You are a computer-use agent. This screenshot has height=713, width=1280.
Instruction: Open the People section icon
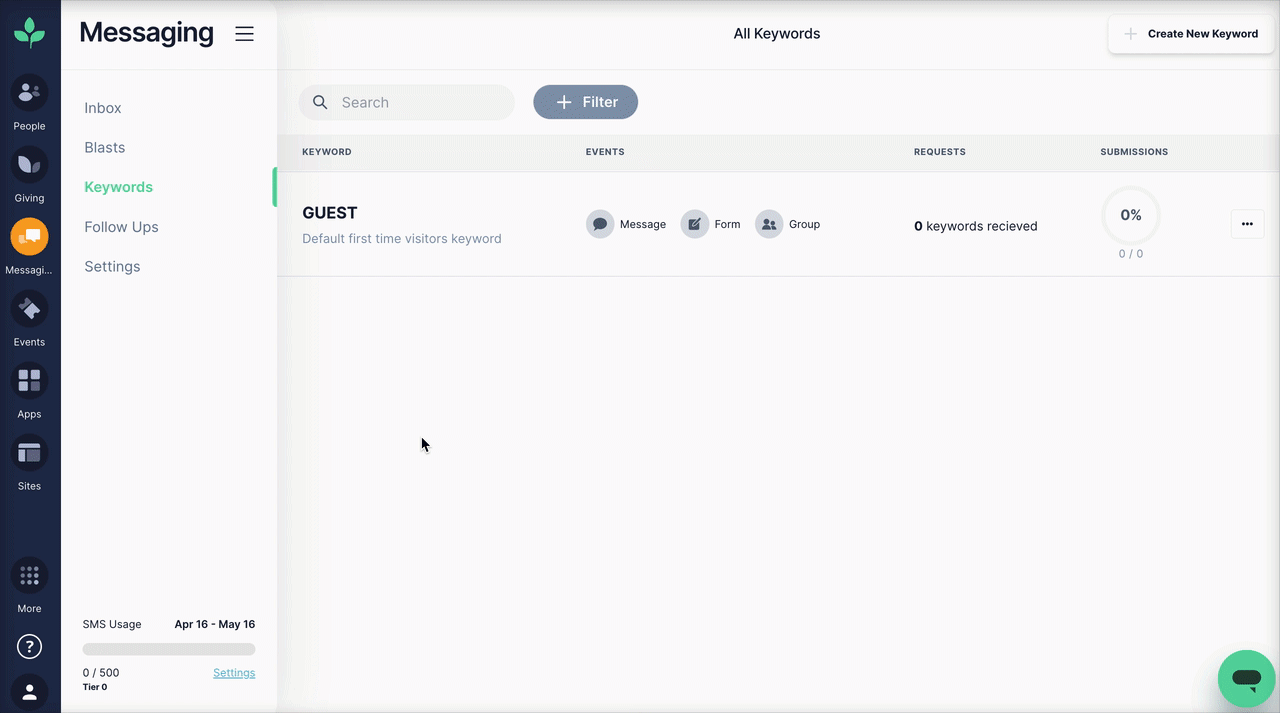(x=29, y=93)
